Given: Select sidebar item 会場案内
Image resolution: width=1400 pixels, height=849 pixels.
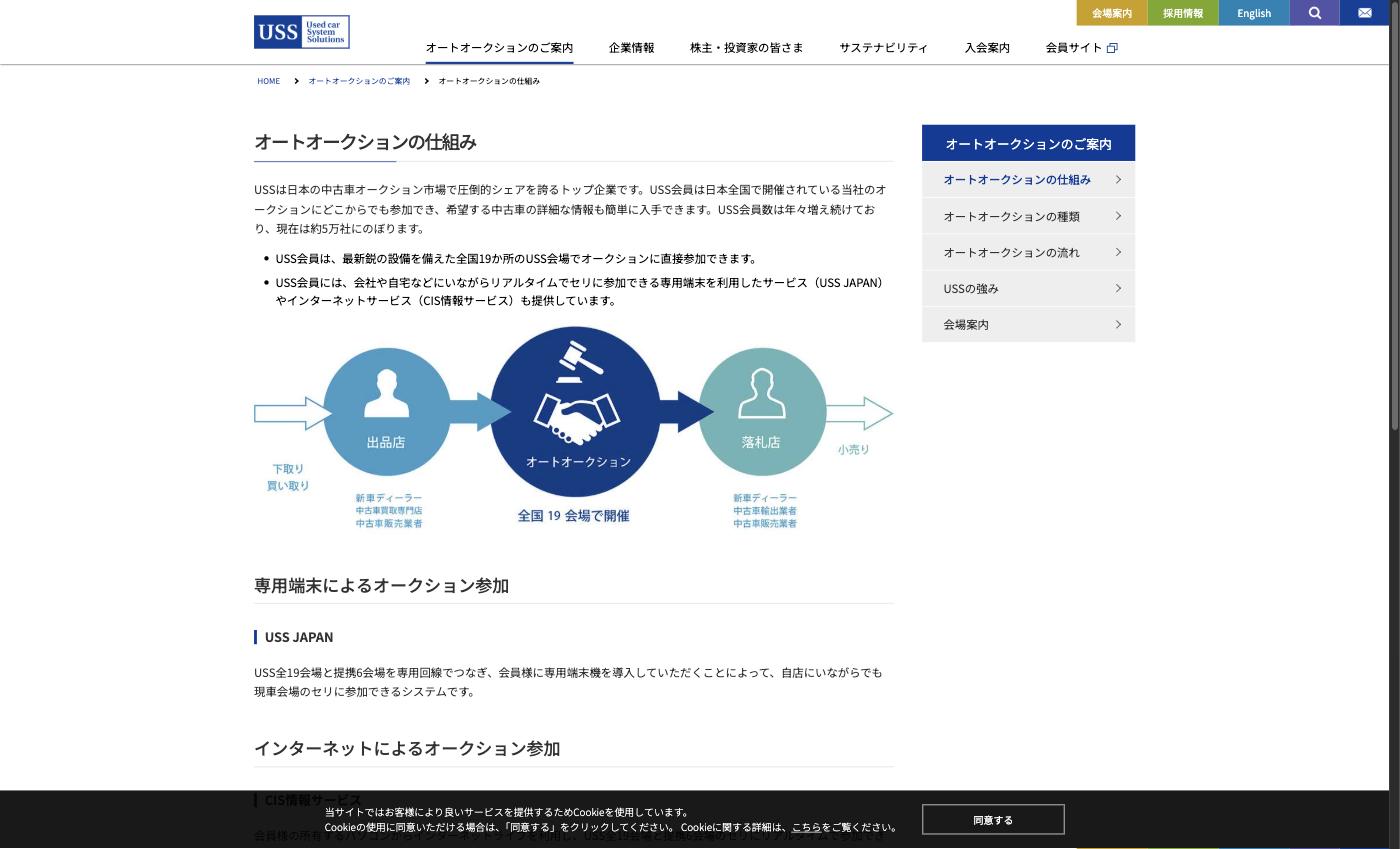Looking at the screenshot, I should pos(1028,324).
